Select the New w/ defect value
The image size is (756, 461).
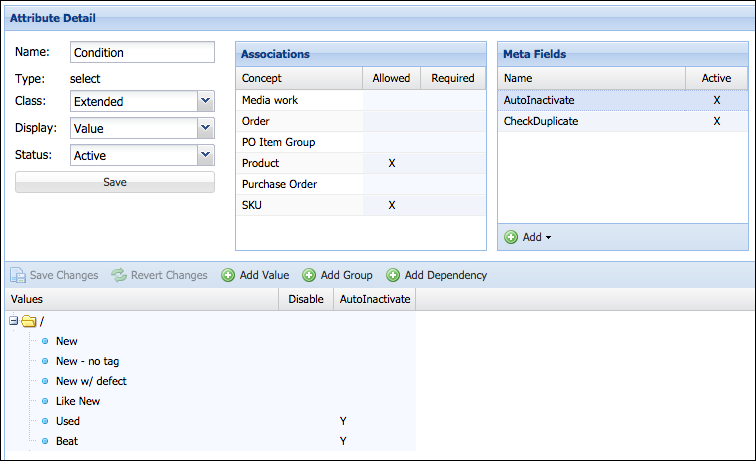pos(91,381)
